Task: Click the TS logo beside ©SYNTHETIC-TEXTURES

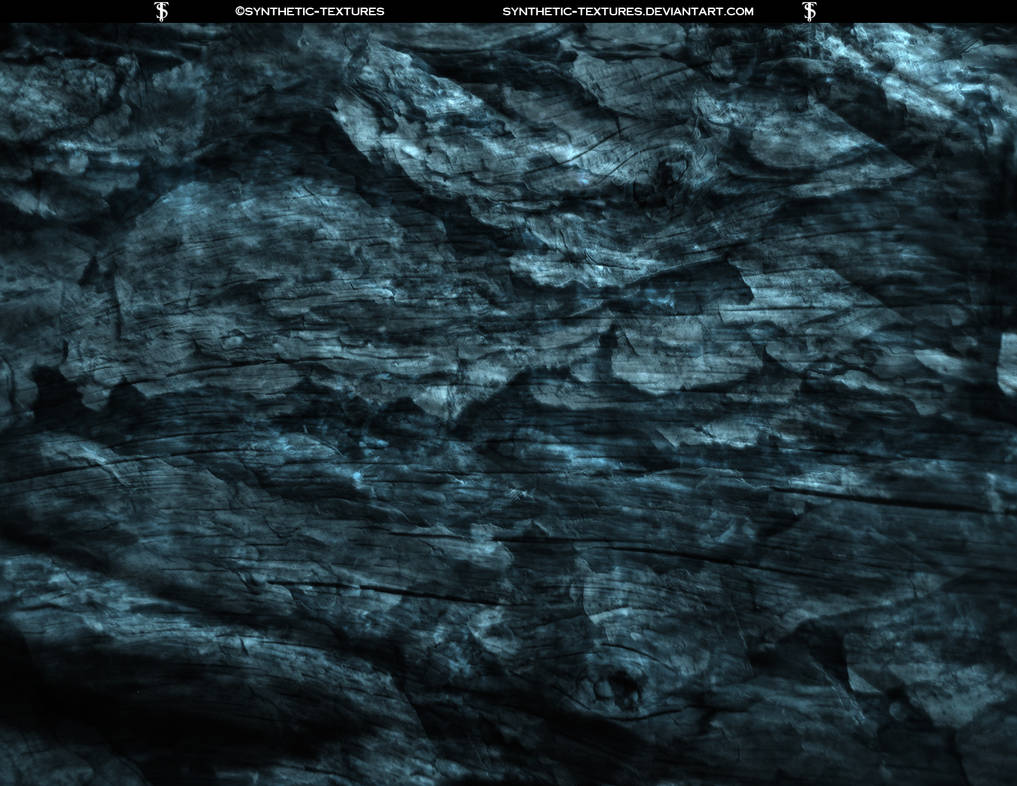Action: pyautogui.click(x=161, y=11)
